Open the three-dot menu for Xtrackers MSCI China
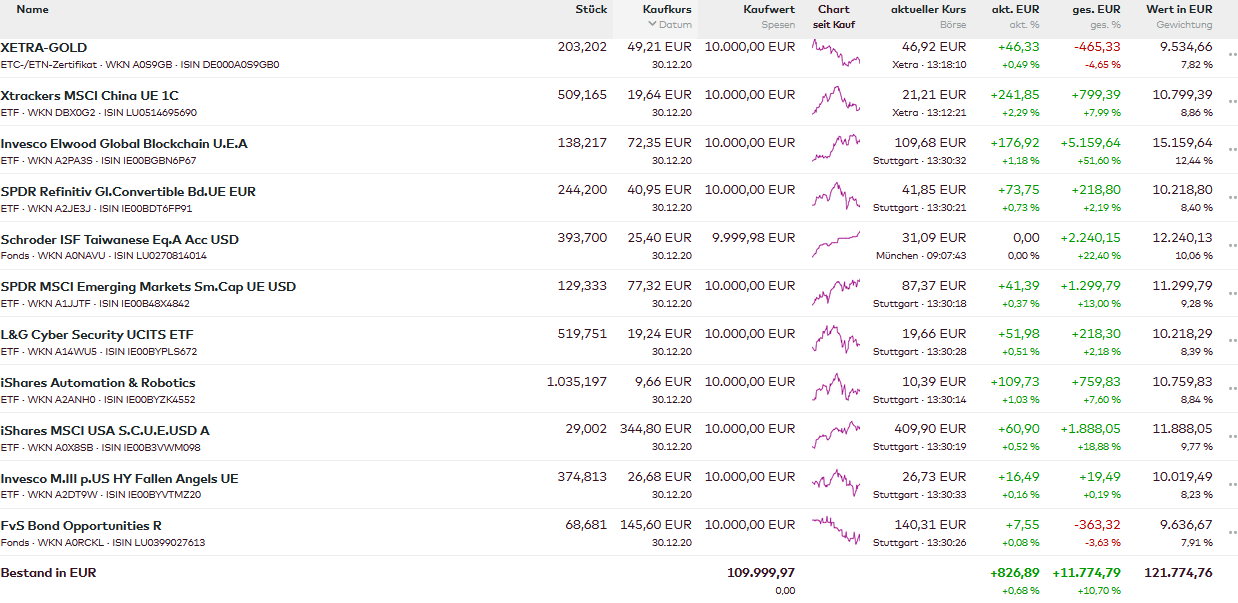The width and height of the screenshot is (1238, 603). click(x=1231, y=103)
